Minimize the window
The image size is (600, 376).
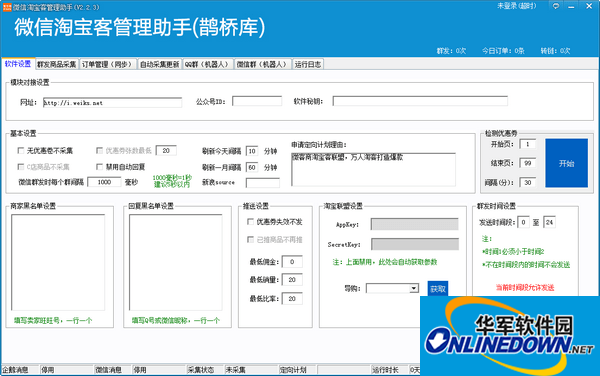pos(571,7)
